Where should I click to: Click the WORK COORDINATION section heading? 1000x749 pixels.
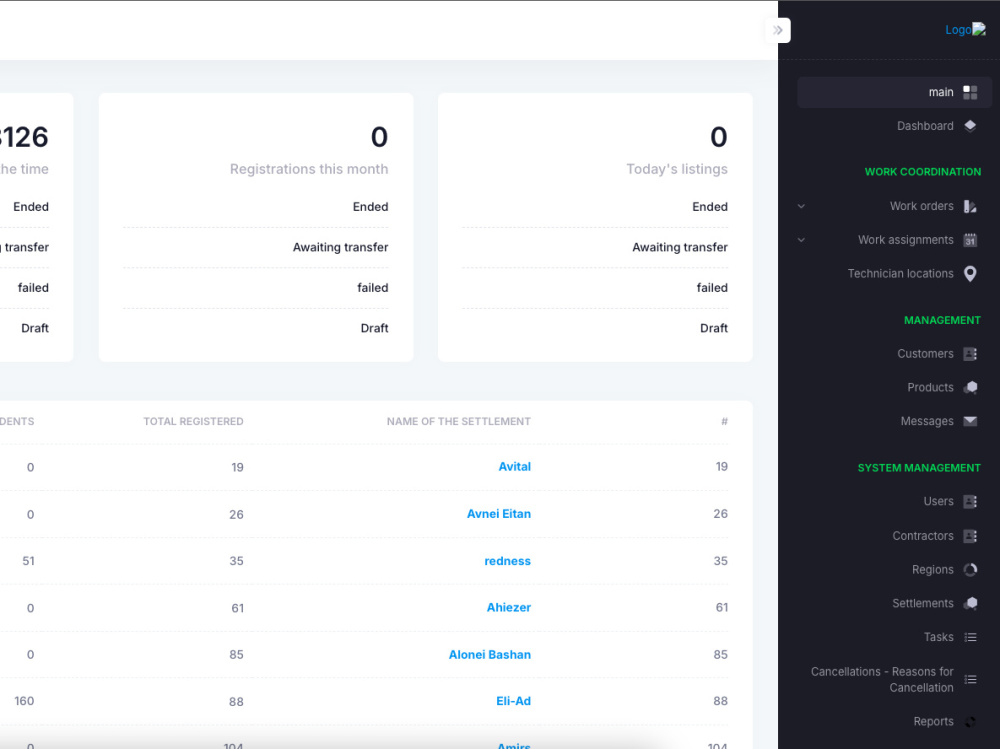[922, 172]
